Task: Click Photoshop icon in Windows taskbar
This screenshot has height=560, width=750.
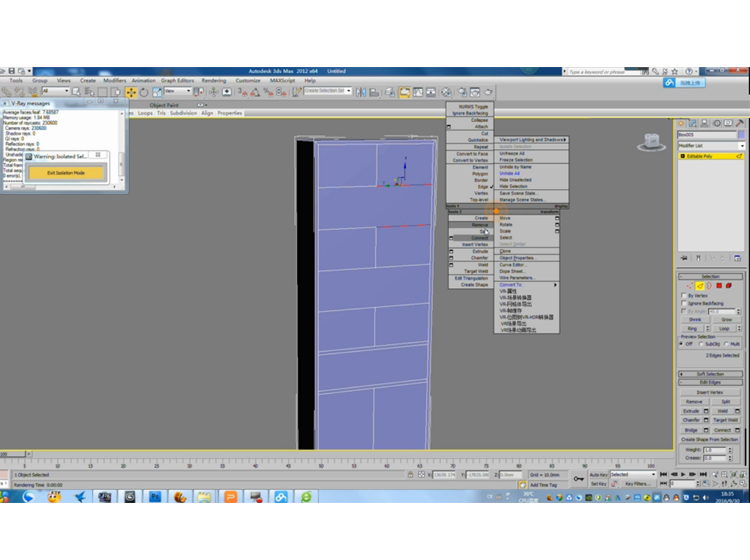Action: pyautogui.click(x=155, y=497)
